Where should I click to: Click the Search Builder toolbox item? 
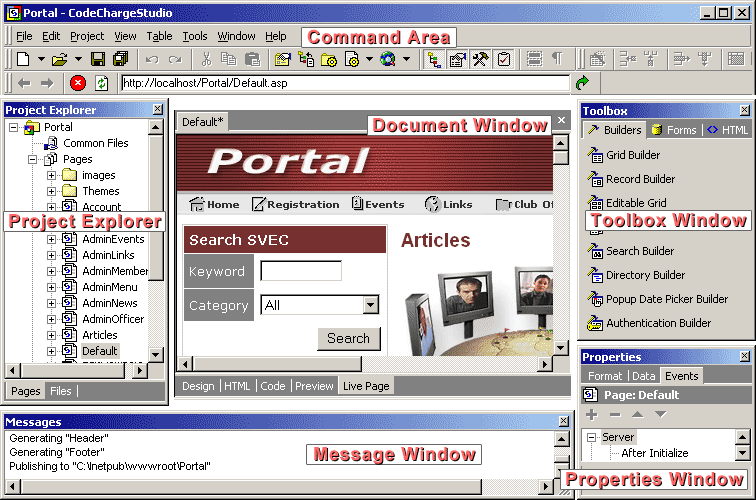[x=639, y=251]
